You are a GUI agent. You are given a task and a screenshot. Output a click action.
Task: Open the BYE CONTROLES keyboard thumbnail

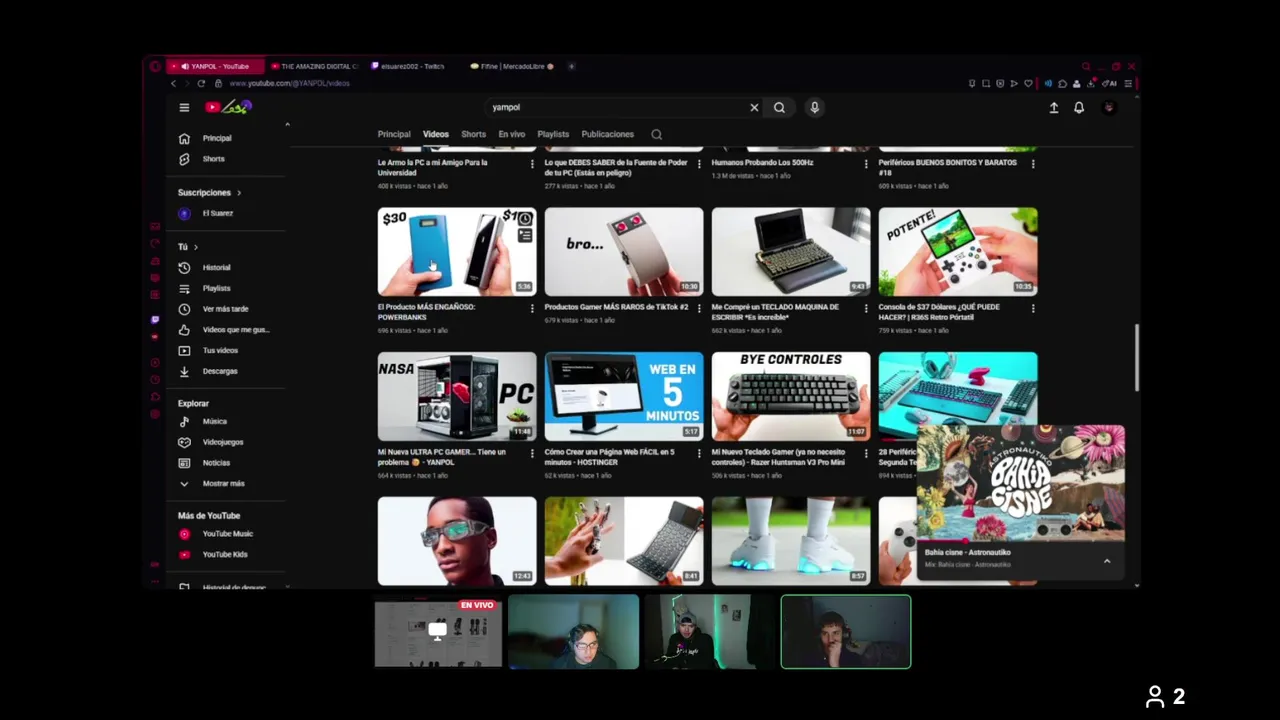point(791,396)
